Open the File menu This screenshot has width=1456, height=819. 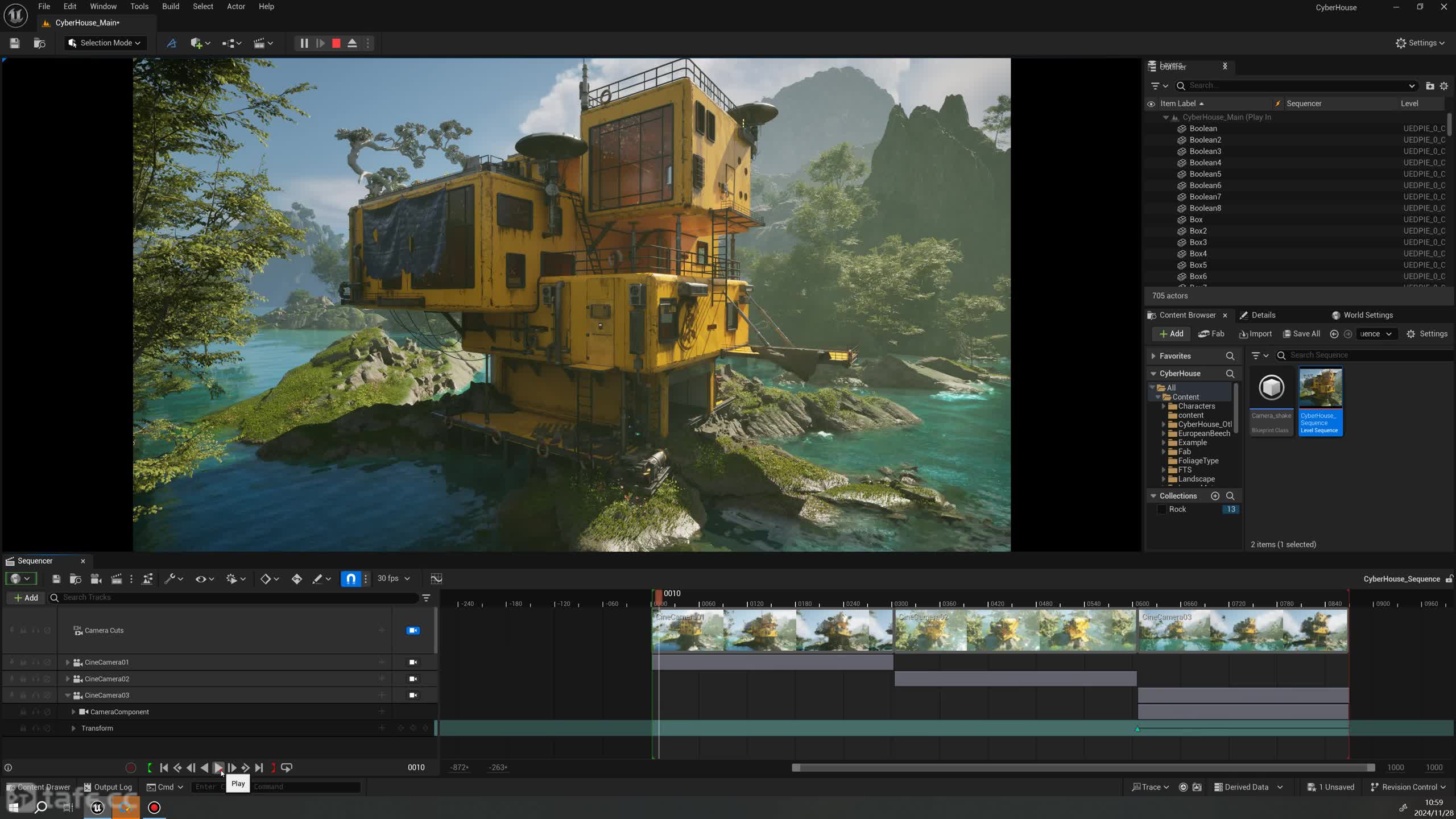pyautogui.click(x=44, y=6)
